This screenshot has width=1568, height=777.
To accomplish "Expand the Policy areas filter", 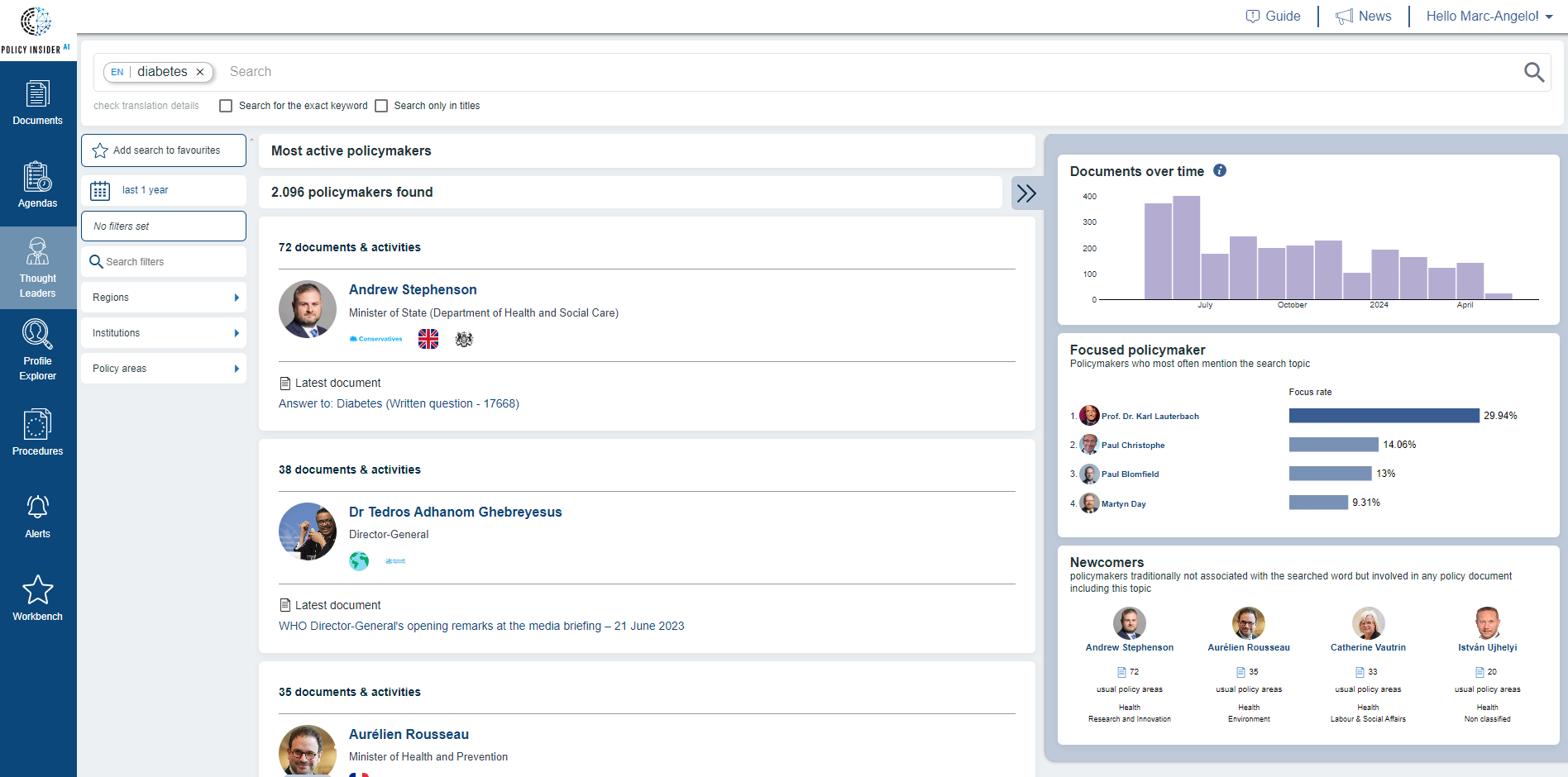I will click(164, 369).
